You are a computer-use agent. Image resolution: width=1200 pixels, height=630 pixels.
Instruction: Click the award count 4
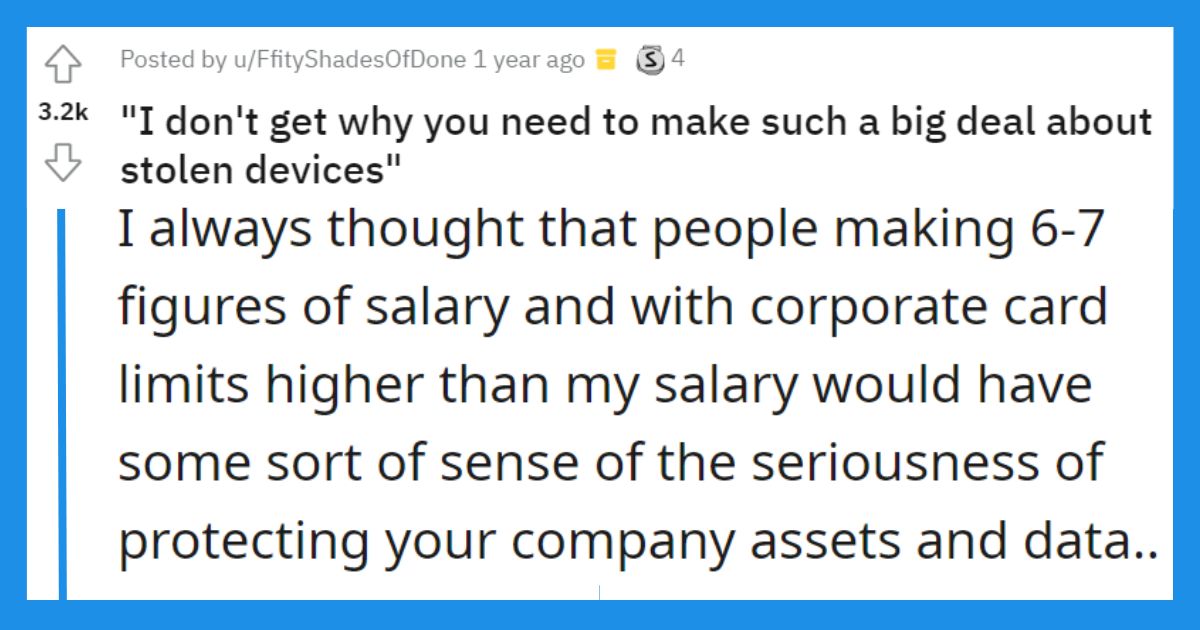[677, 59]
